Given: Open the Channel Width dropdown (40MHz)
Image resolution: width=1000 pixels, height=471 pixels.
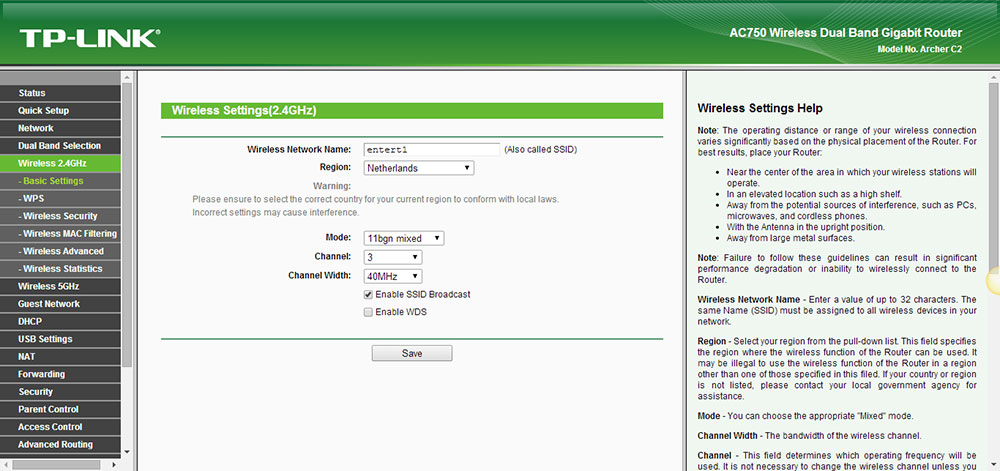Looking at the screenshot, I should pyautogui.click(x=393, y=276).
